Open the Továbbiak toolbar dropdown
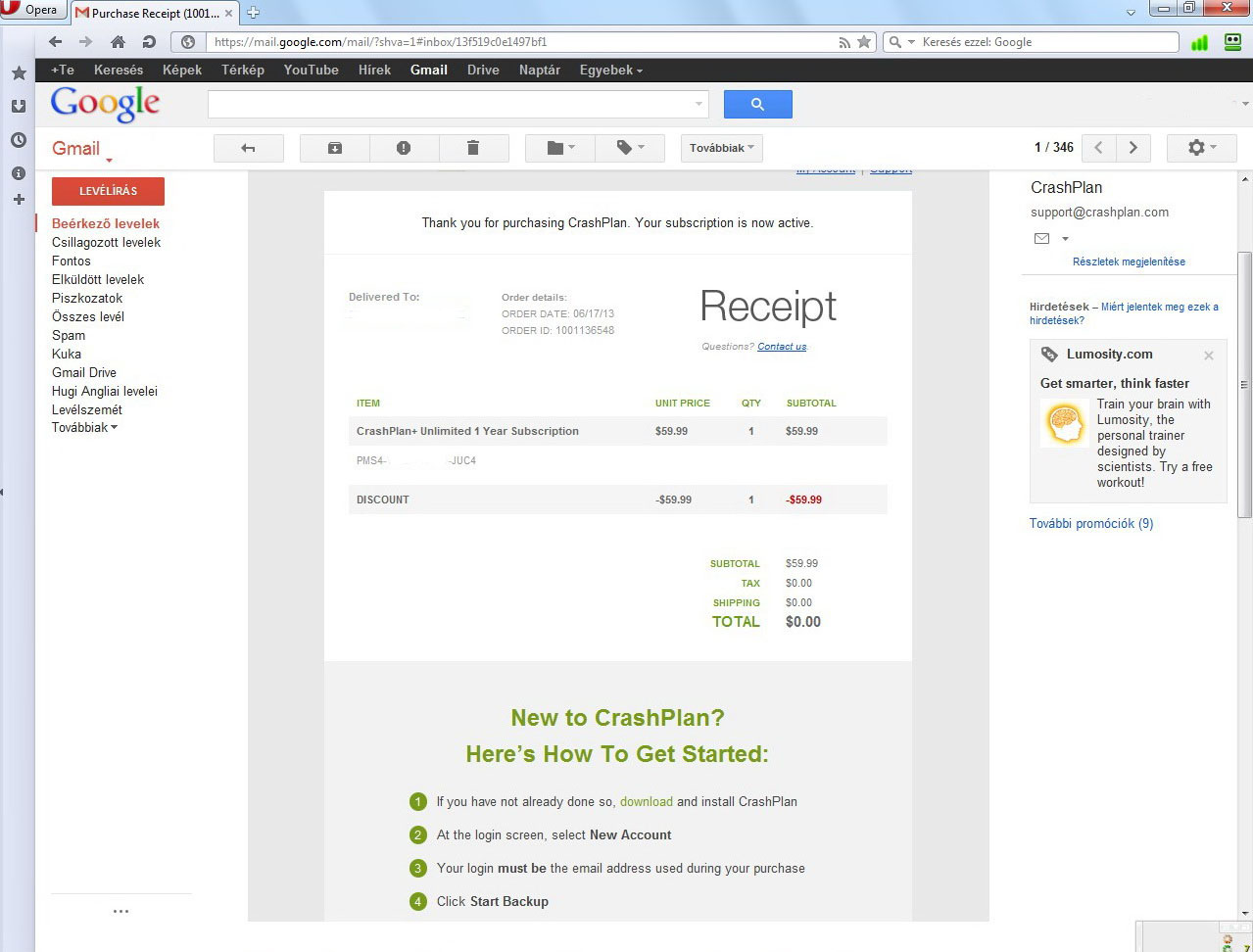This screenshot has height=952, width=1253. [x=722, y=148]
